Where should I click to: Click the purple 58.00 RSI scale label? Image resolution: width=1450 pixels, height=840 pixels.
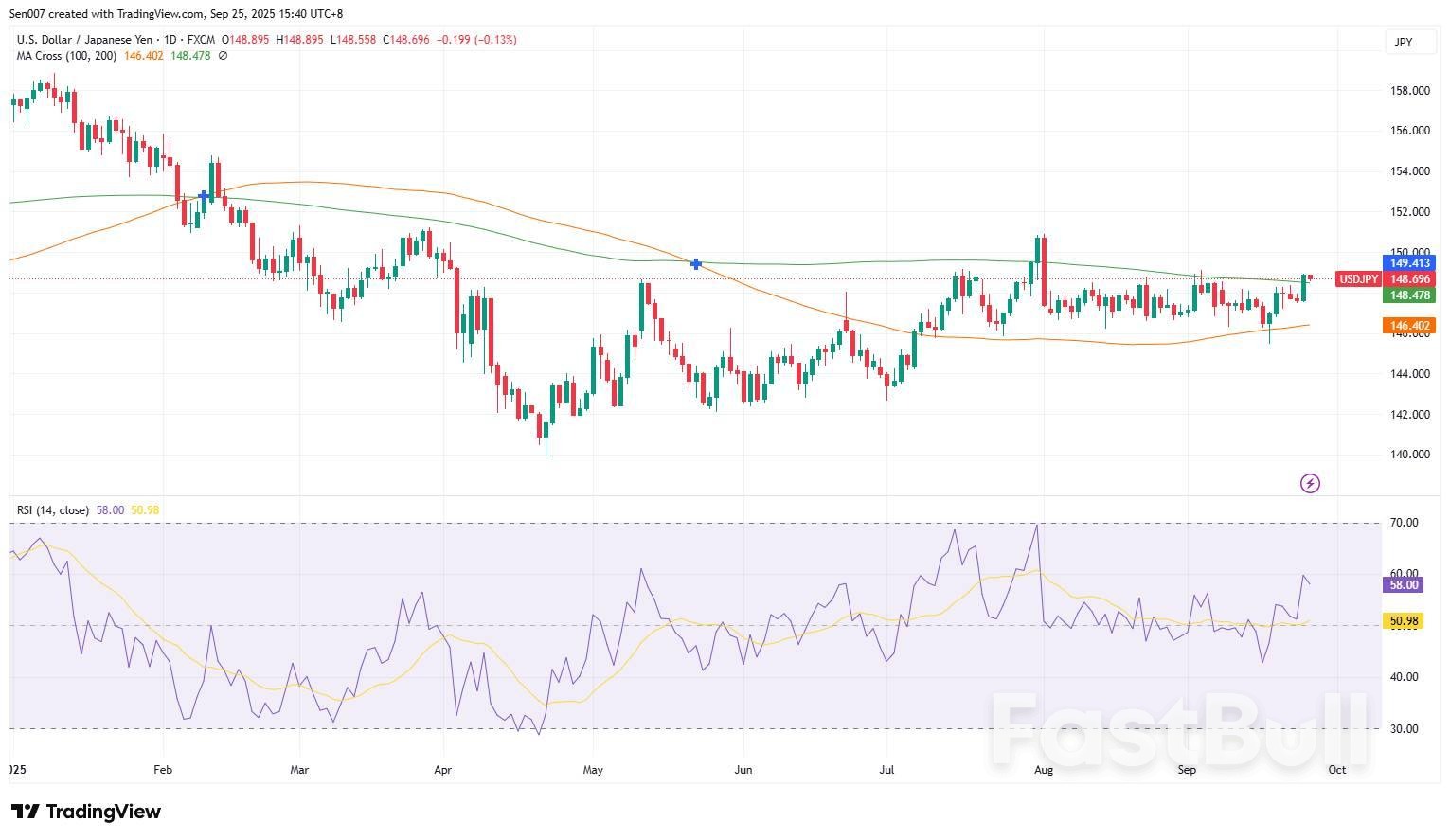1403,585
